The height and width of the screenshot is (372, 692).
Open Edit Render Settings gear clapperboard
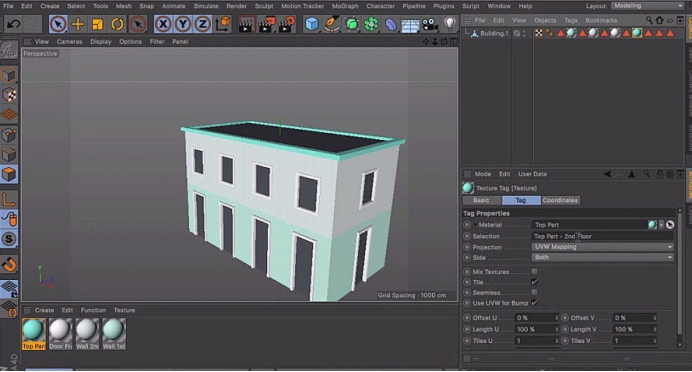(287, 24)
